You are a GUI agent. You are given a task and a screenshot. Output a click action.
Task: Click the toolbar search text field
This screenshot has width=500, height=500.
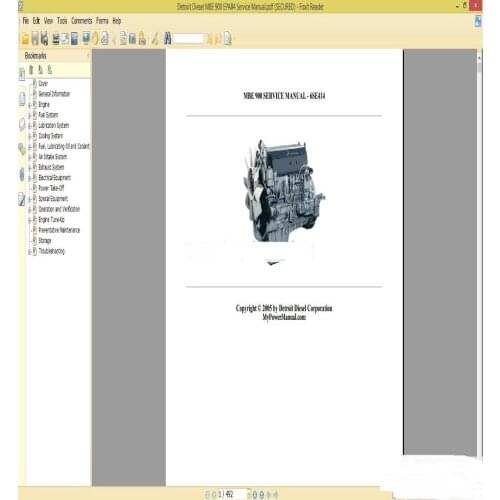click(x=188, y=39)
